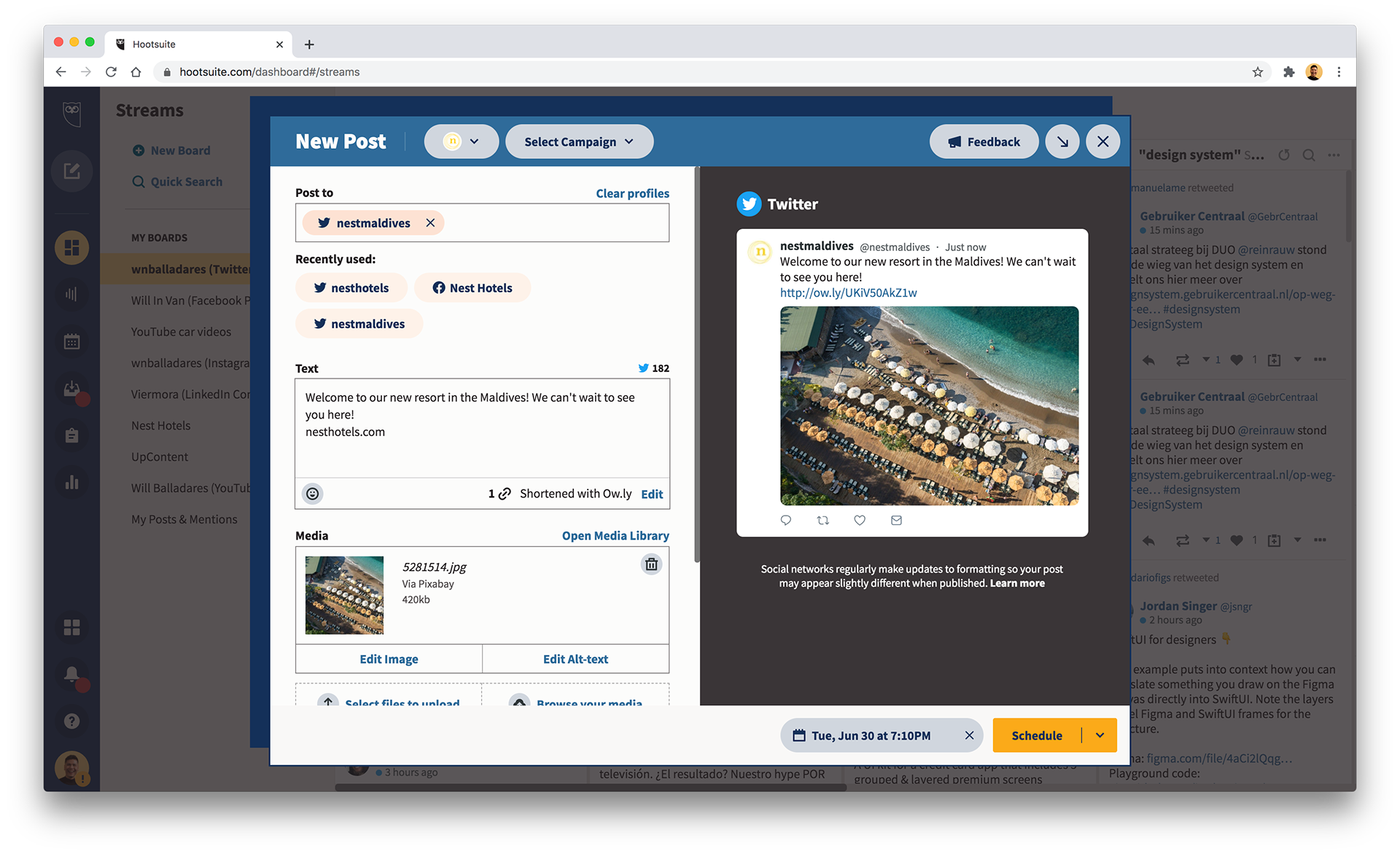Click into the post Text input area
This screenshot has height=854, width=1400.
(x=482, y=427)
